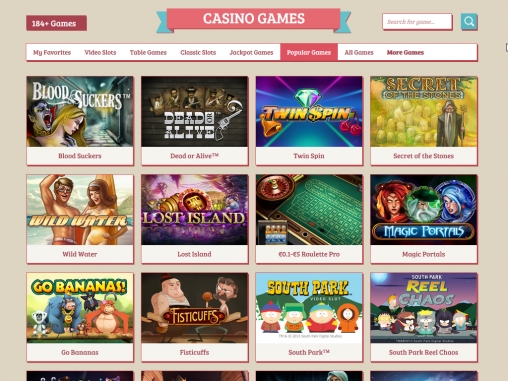Switch to the My Favorites tab
Viewport: 508px width, 381px height.
52,52
